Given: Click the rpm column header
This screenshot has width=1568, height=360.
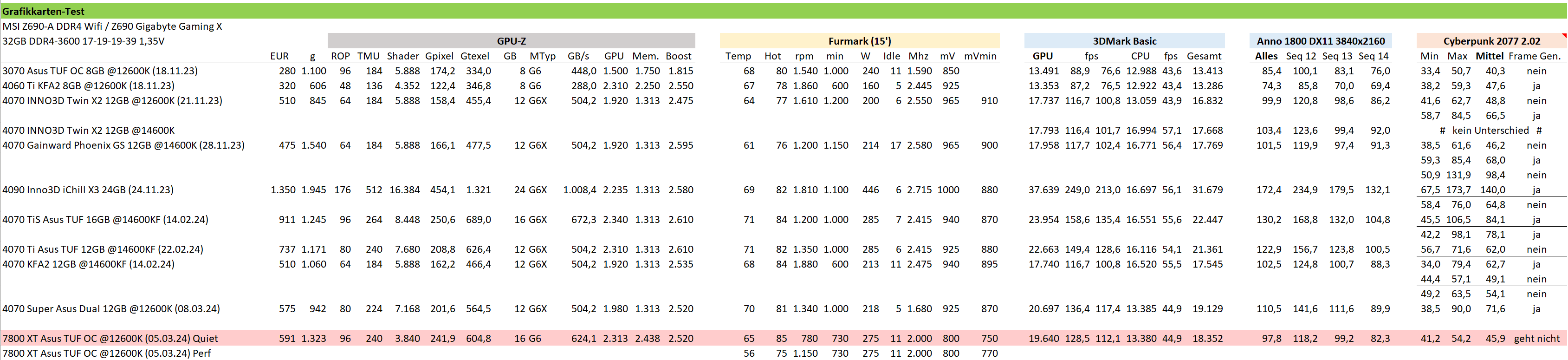Looking at the screenshot, I should click(x=804, y=56).
